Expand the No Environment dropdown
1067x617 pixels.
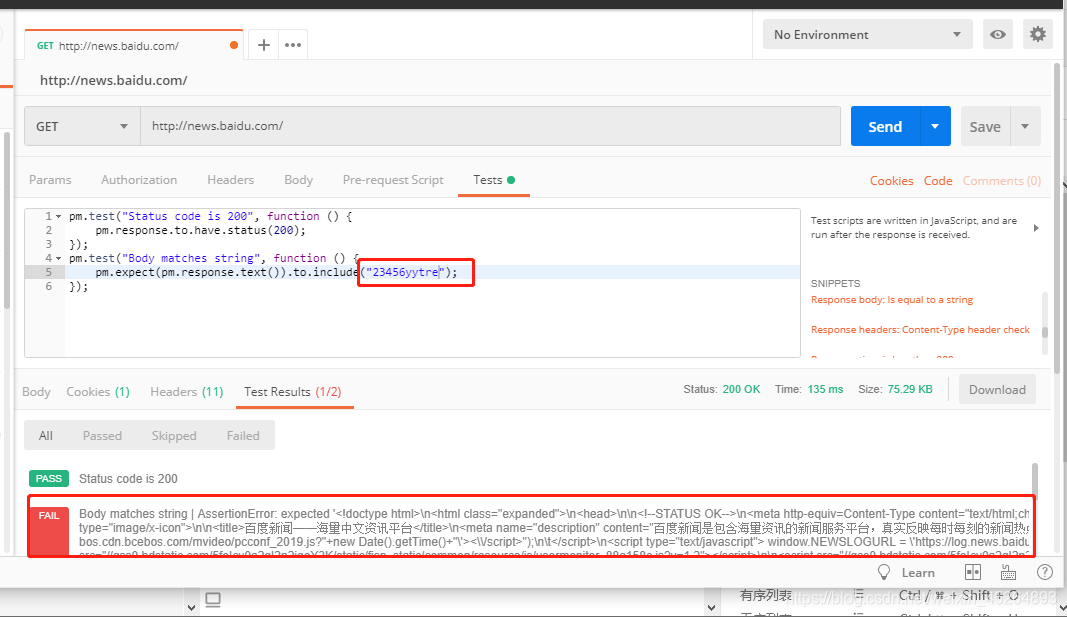click(x=867, y=34)
